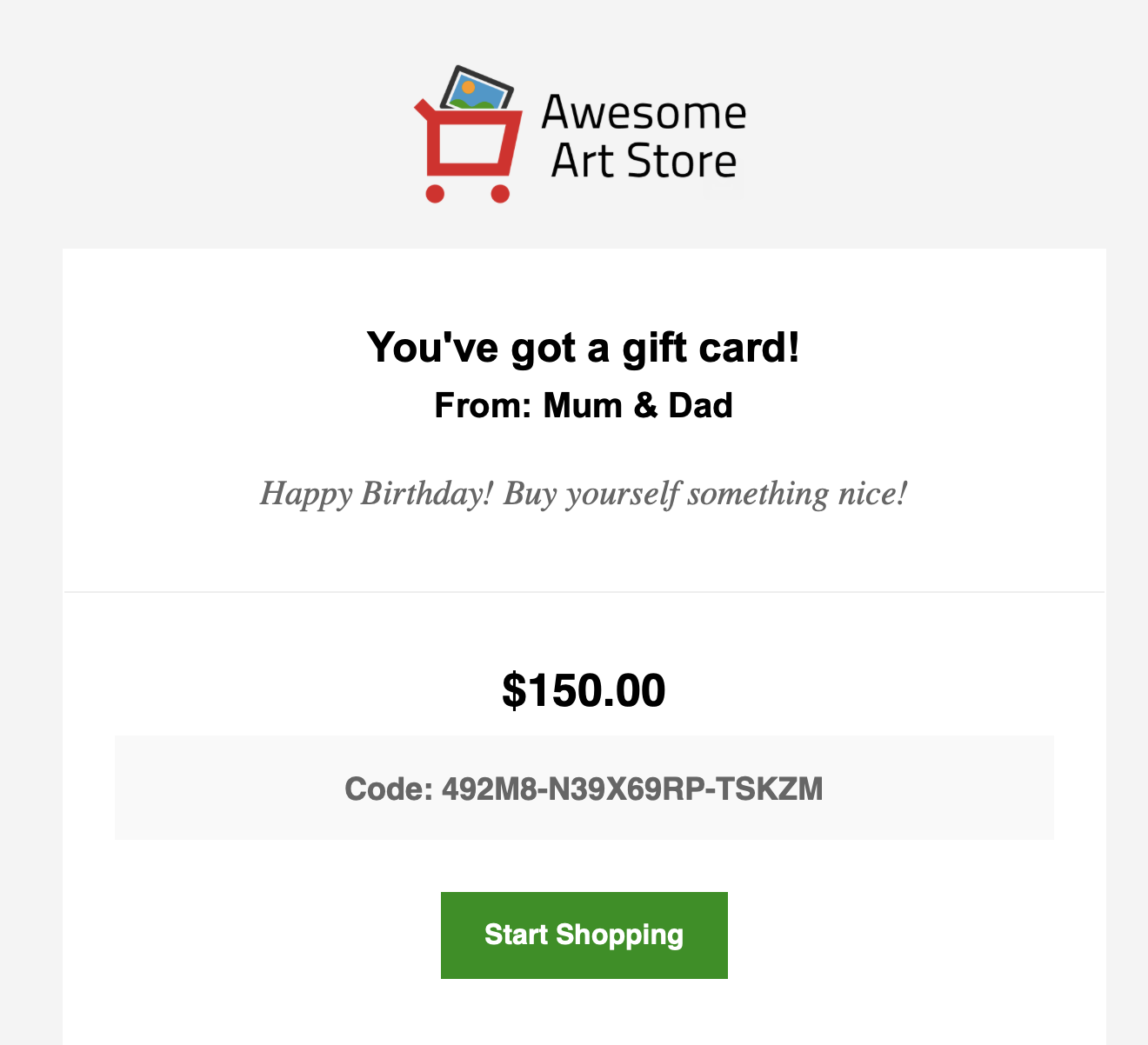Click the cart's right red wheel
1148x1045 pixels.
point(500,193)
